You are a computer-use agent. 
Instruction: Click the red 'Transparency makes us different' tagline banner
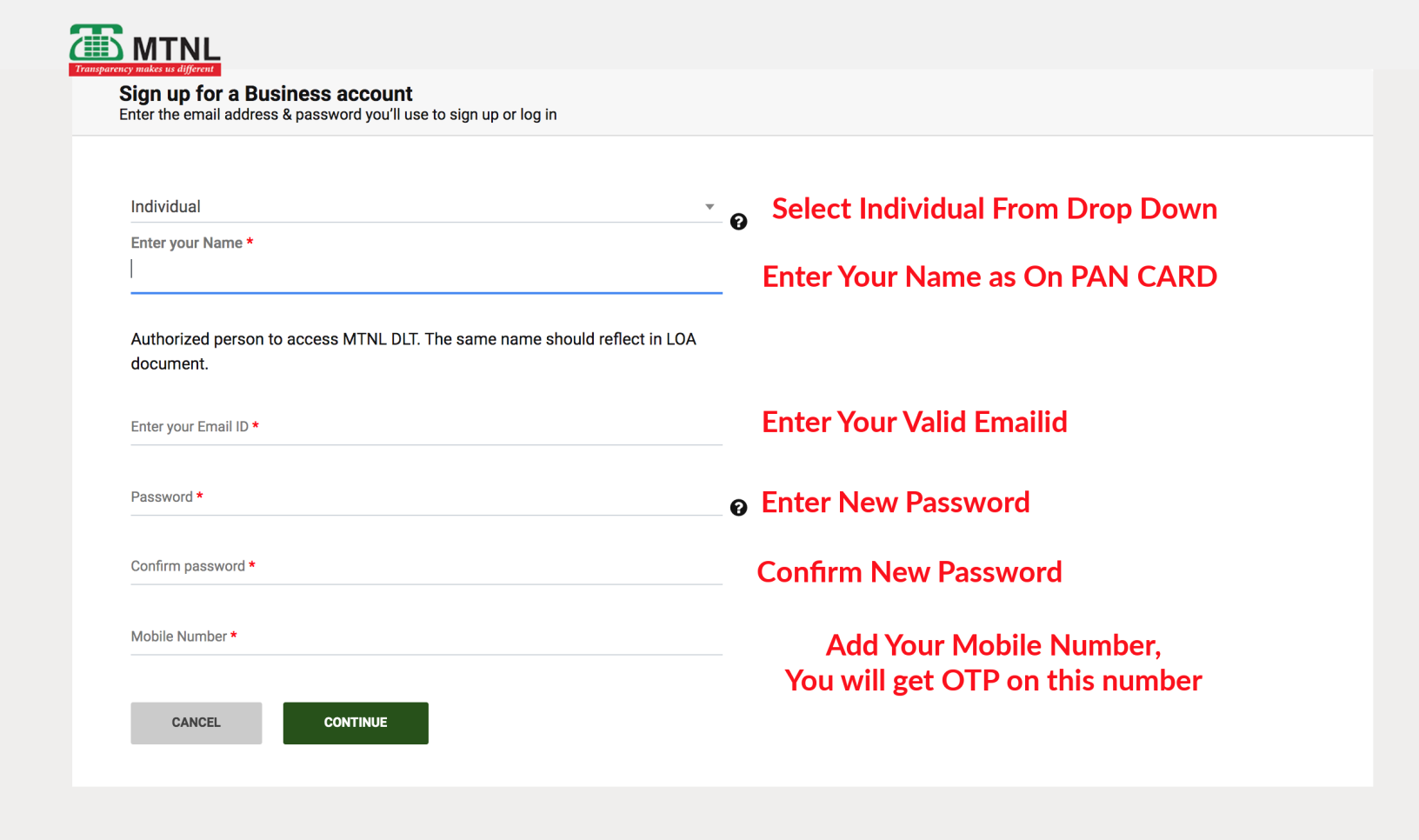pos(144,68)
